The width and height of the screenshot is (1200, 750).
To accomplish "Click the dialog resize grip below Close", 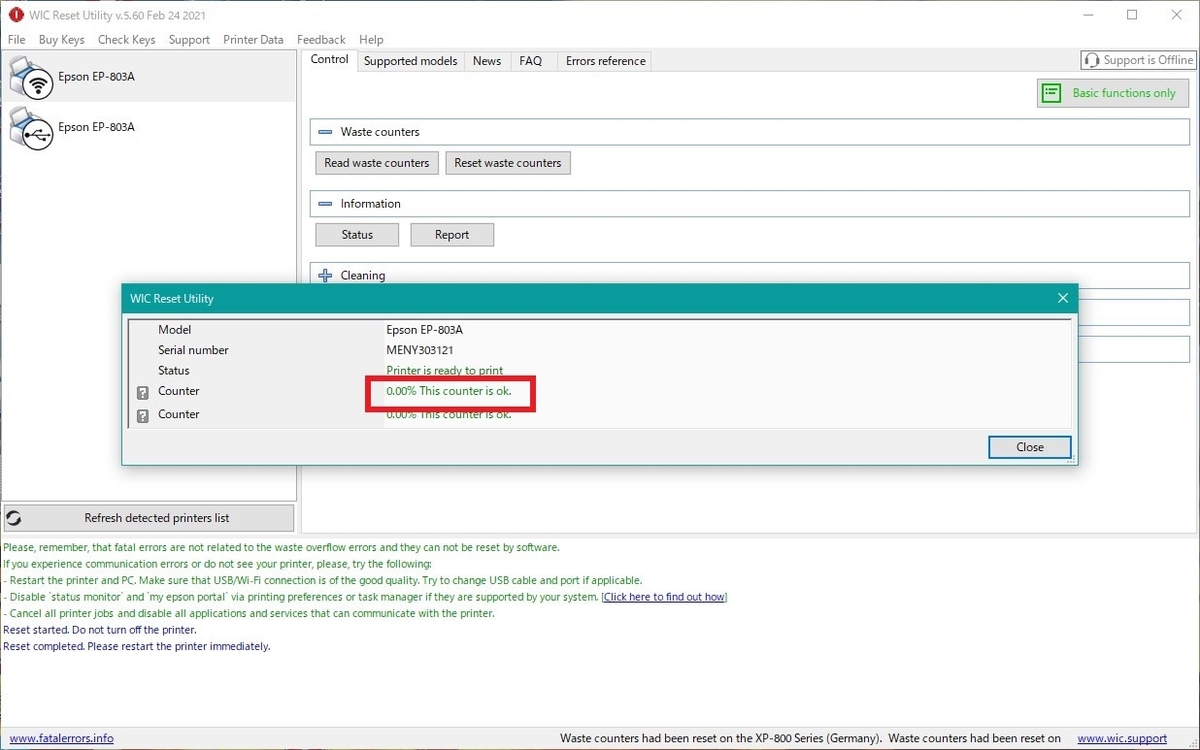I will pyautogui.click(x=1072, y=460).
